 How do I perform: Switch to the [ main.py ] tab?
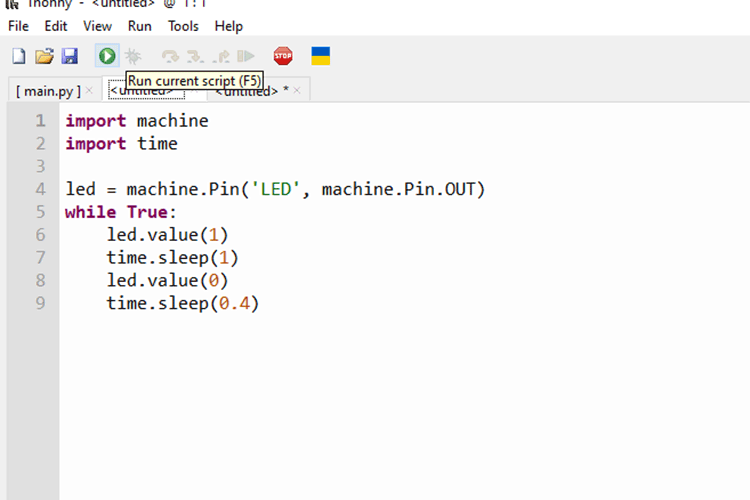click(x=48, y=91)
